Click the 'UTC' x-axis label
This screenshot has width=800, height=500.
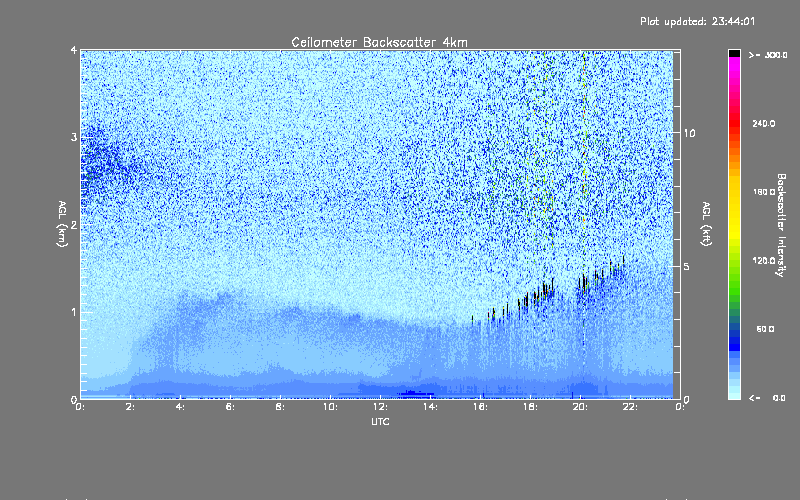click(x=380, y=421)
